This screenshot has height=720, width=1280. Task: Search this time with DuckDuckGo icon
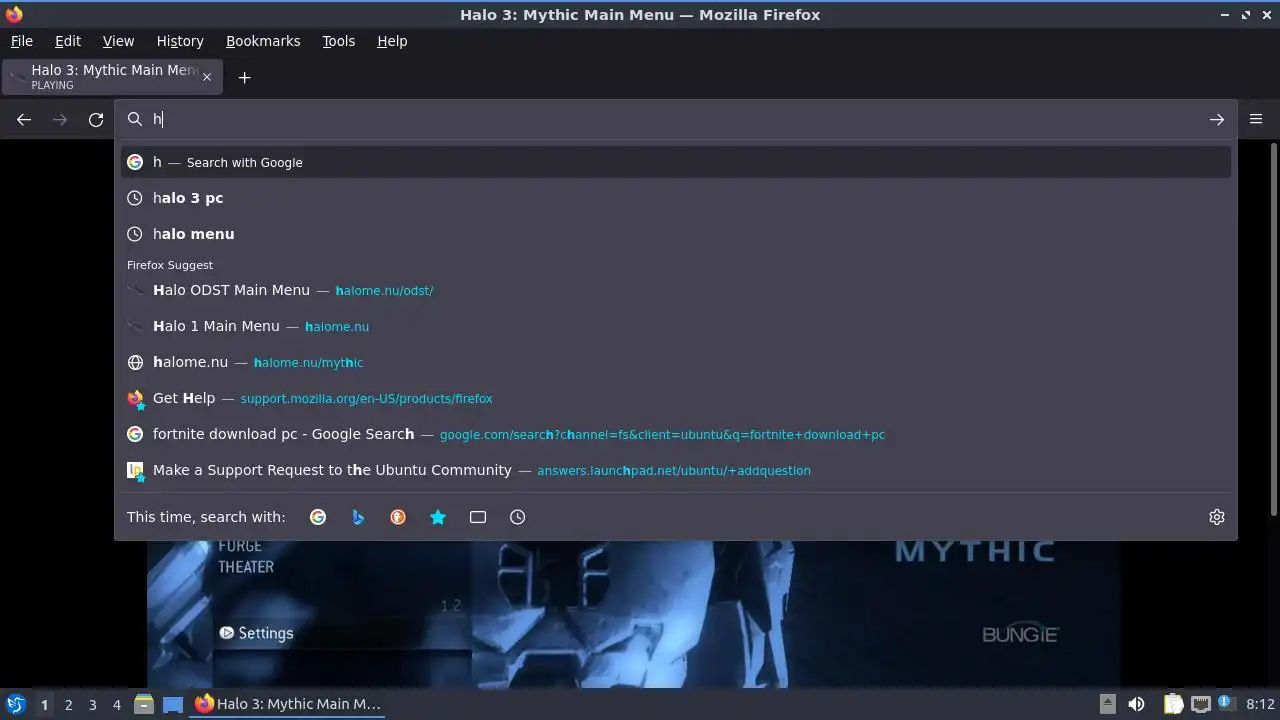click(398, 517)
